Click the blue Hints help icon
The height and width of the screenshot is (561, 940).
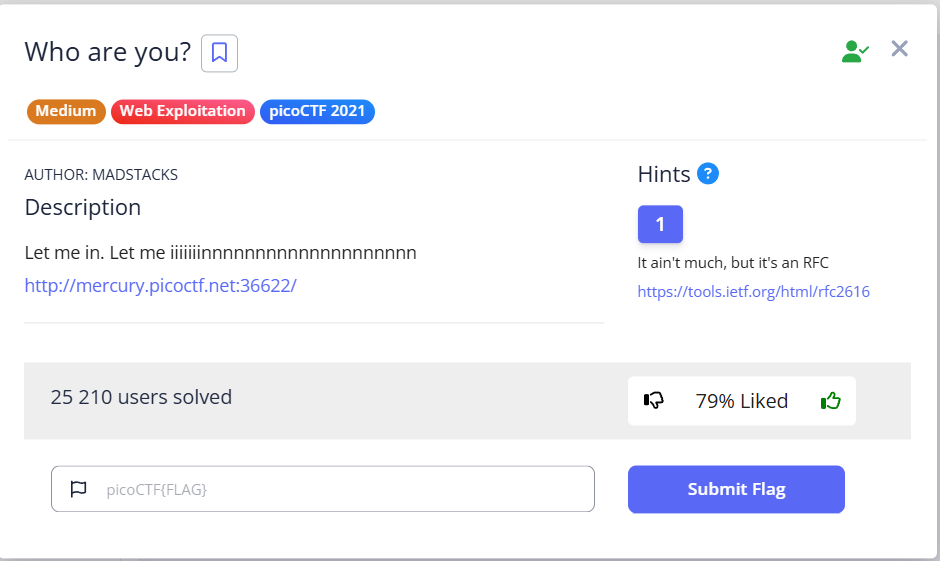tap(708, 174)
